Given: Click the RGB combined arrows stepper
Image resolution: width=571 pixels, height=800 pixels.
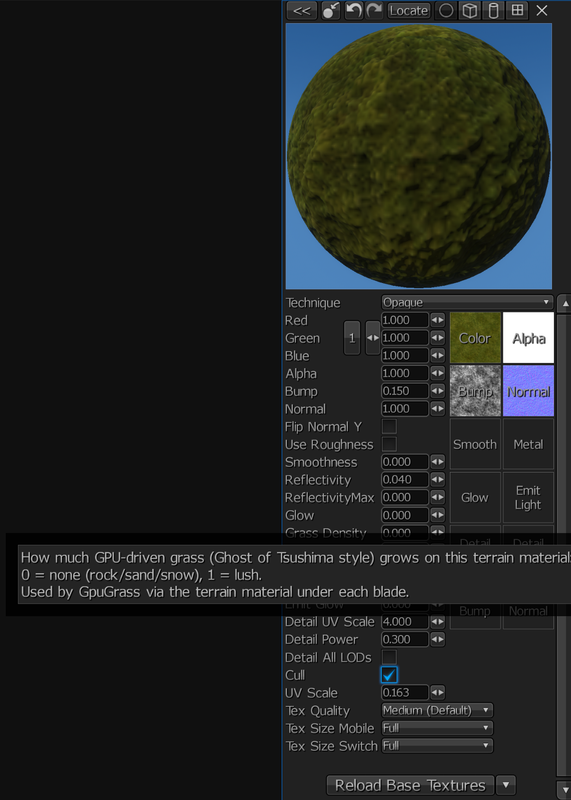Looking at the screenshot, I should (x=373, y=338).
